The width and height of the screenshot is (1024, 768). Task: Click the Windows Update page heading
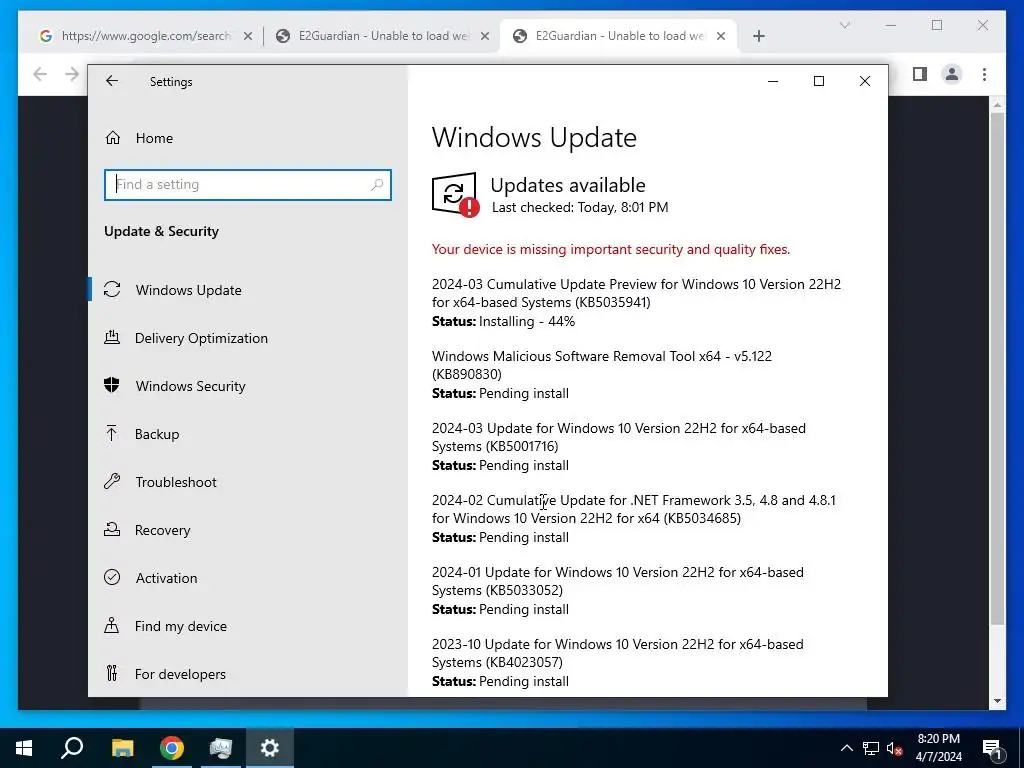pyautogui.click(x=534, y=137)
